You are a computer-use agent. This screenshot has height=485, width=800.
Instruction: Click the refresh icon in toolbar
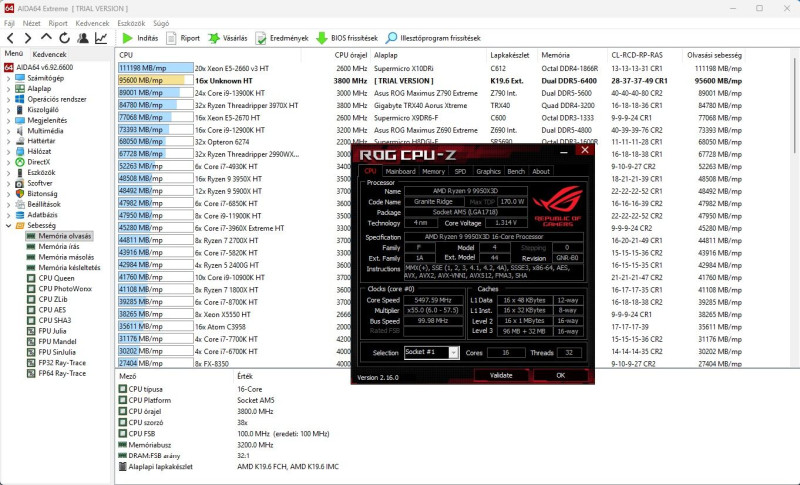click(x=64, y=38)
